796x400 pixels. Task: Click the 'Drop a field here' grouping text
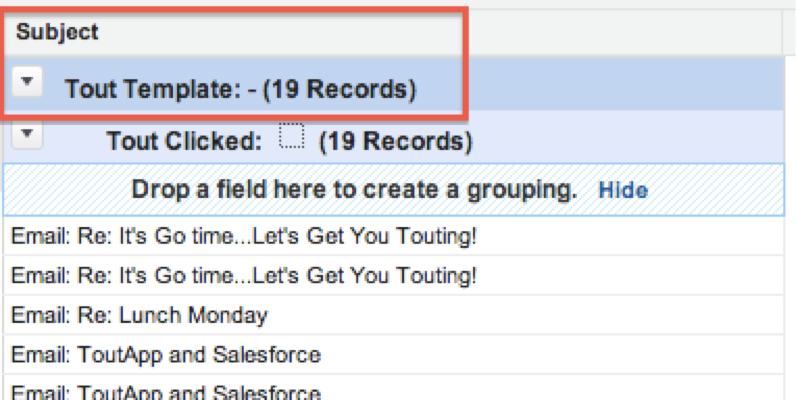tap(354, 190)
